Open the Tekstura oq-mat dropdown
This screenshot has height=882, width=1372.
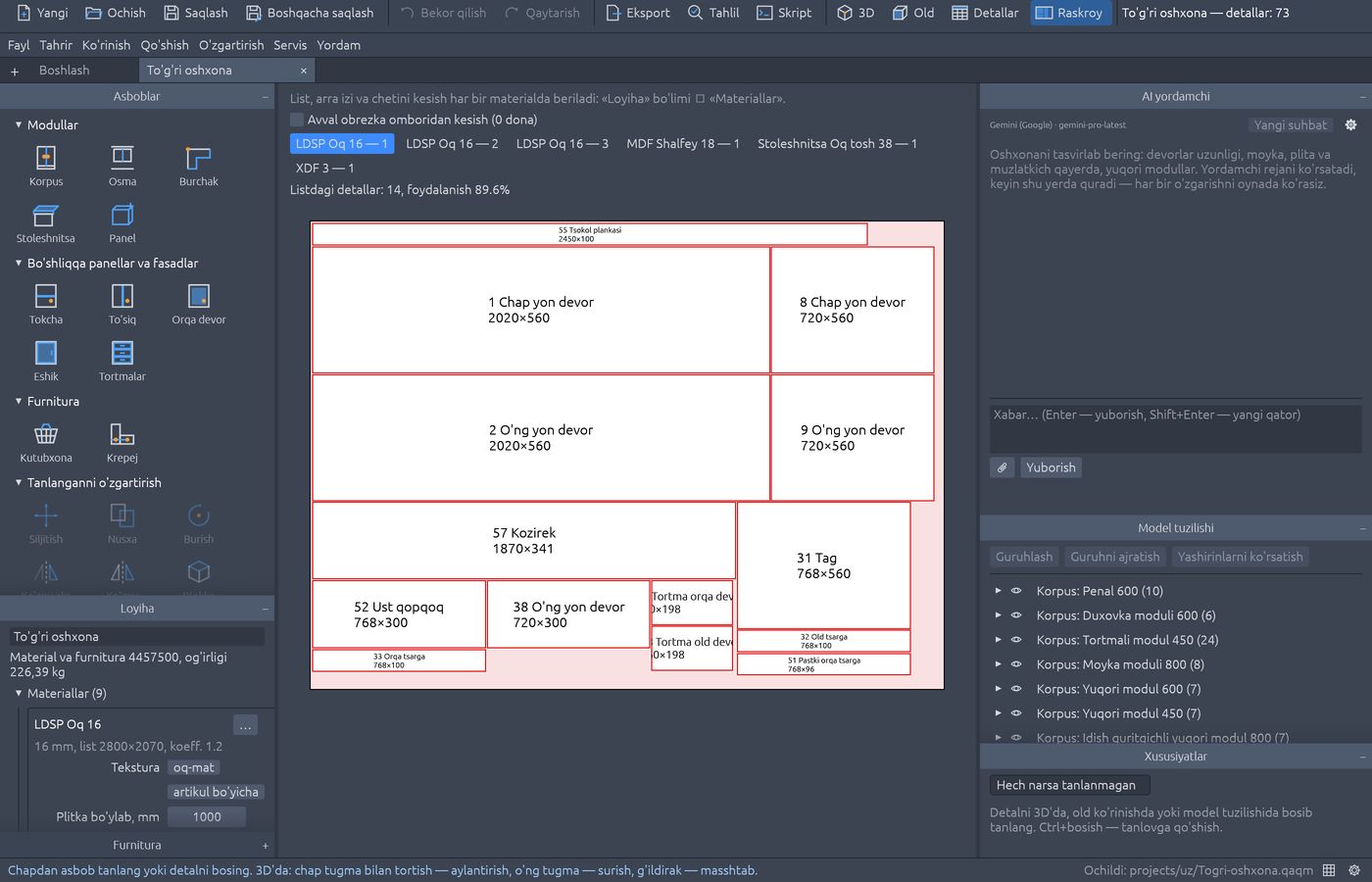194,767
